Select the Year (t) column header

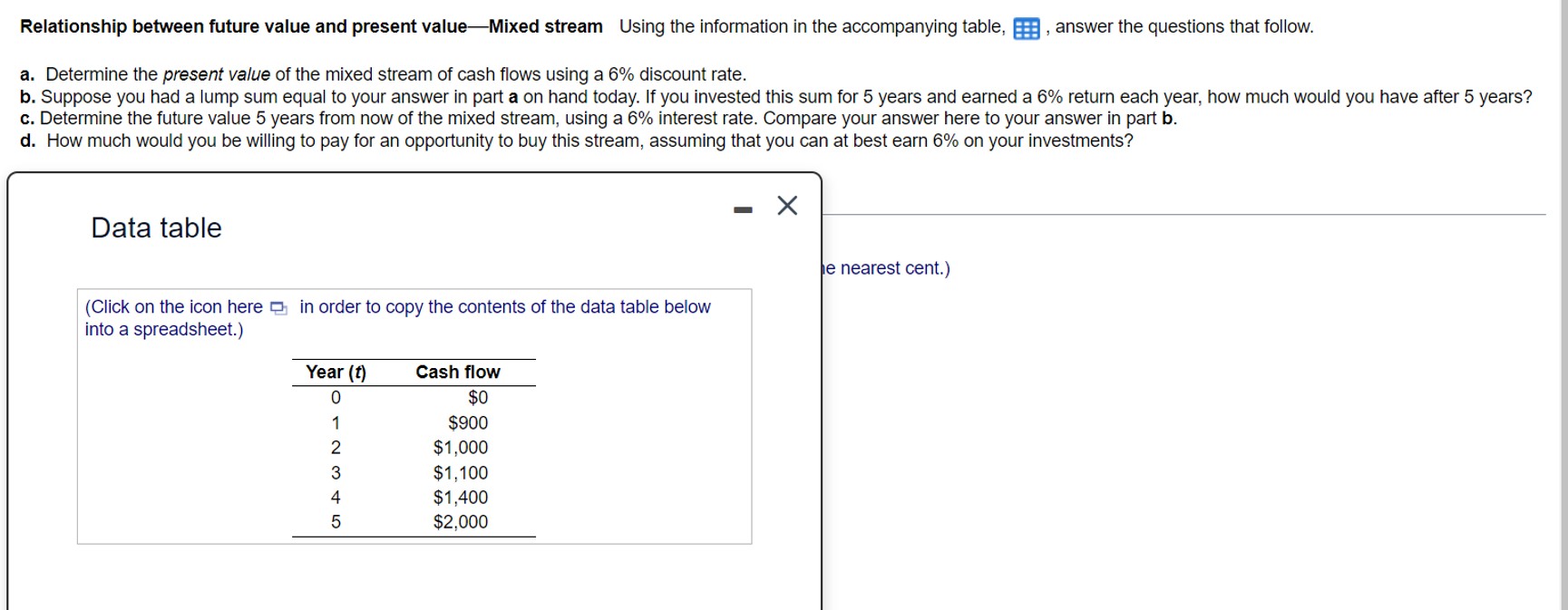tap(335, 372)
